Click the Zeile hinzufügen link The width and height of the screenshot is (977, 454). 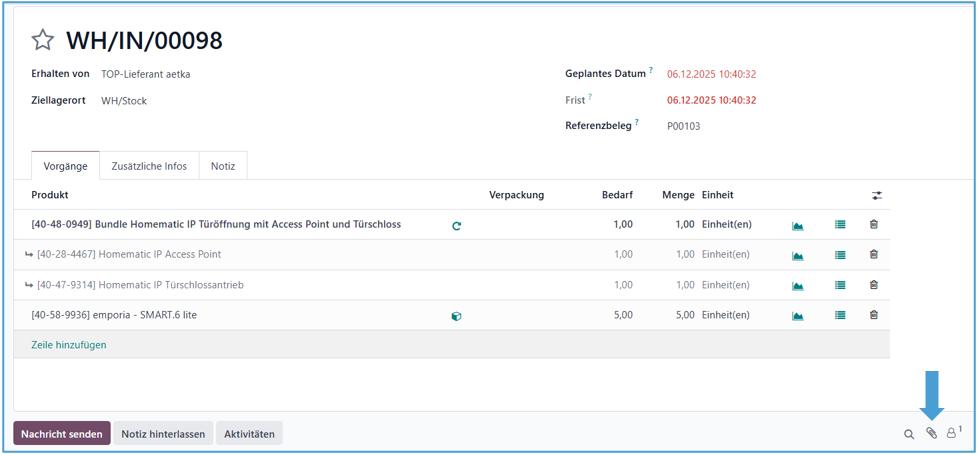point(68,345)
